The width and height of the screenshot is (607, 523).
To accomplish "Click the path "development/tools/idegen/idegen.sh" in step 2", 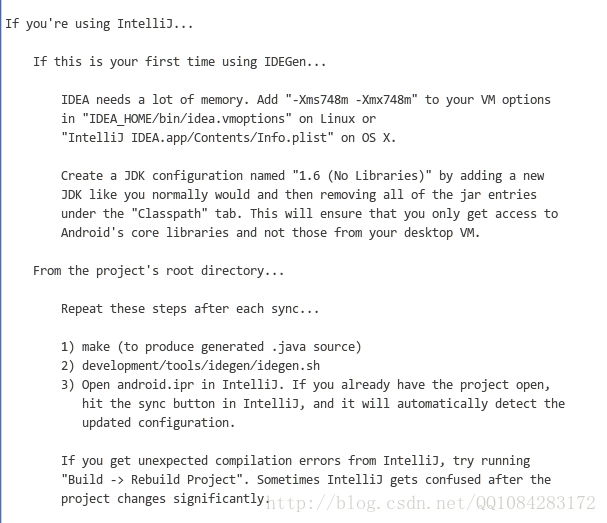I will [x=201, y=366].
